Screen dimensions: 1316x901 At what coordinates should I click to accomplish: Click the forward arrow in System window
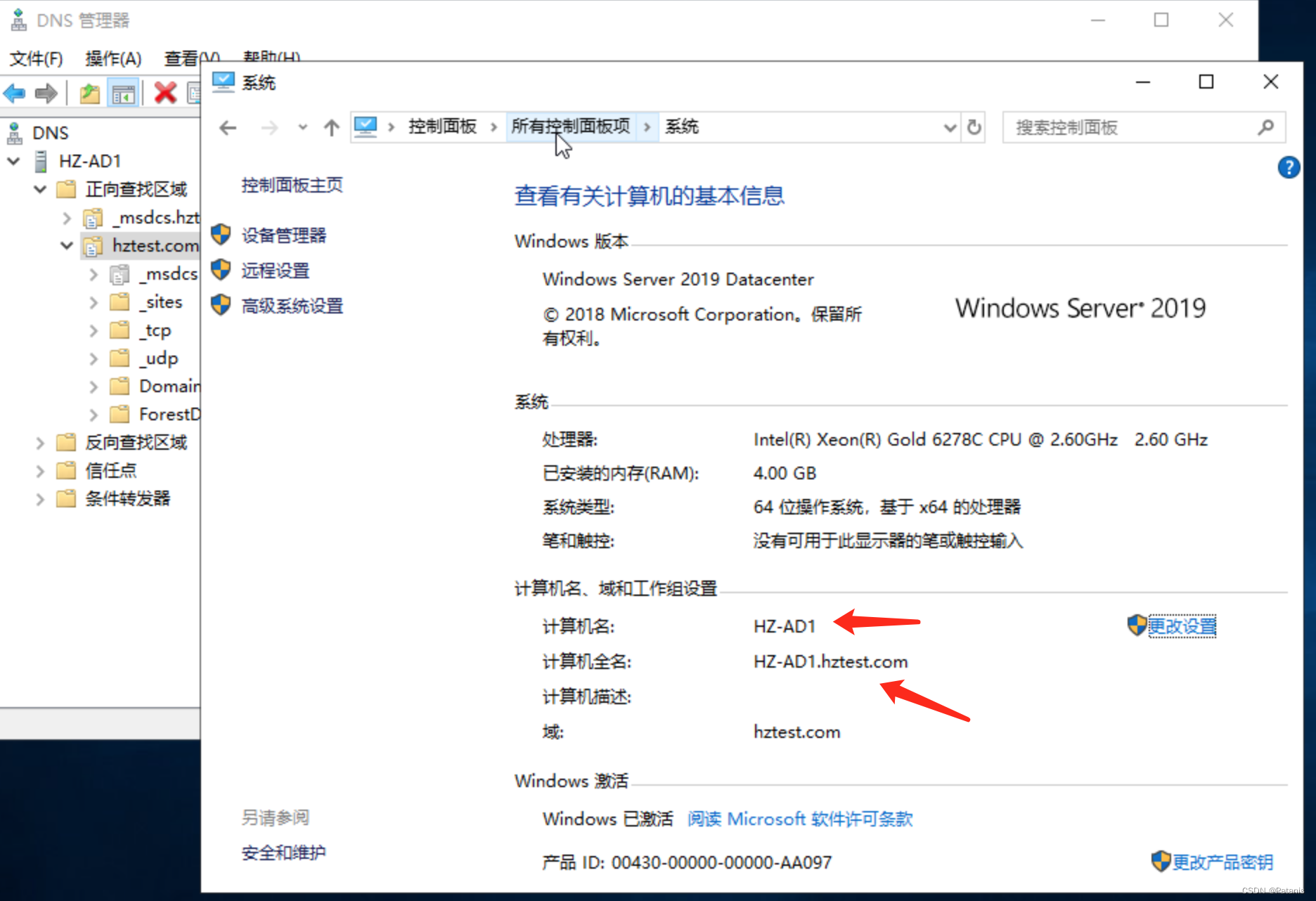point(269,128)
